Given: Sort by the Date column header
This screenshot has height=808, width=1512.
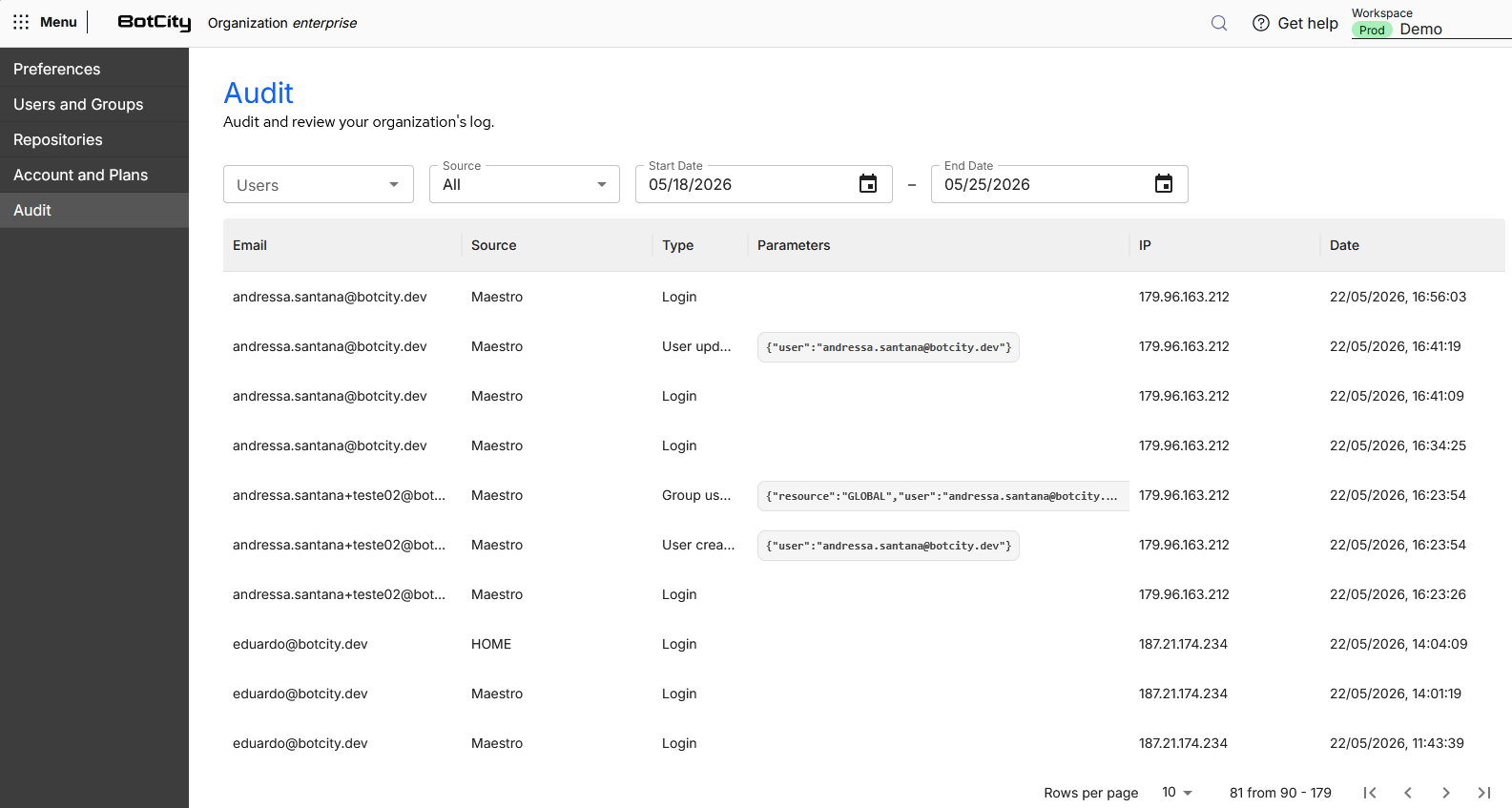Looking at the screenshot, I should (x=1344, y=245).
